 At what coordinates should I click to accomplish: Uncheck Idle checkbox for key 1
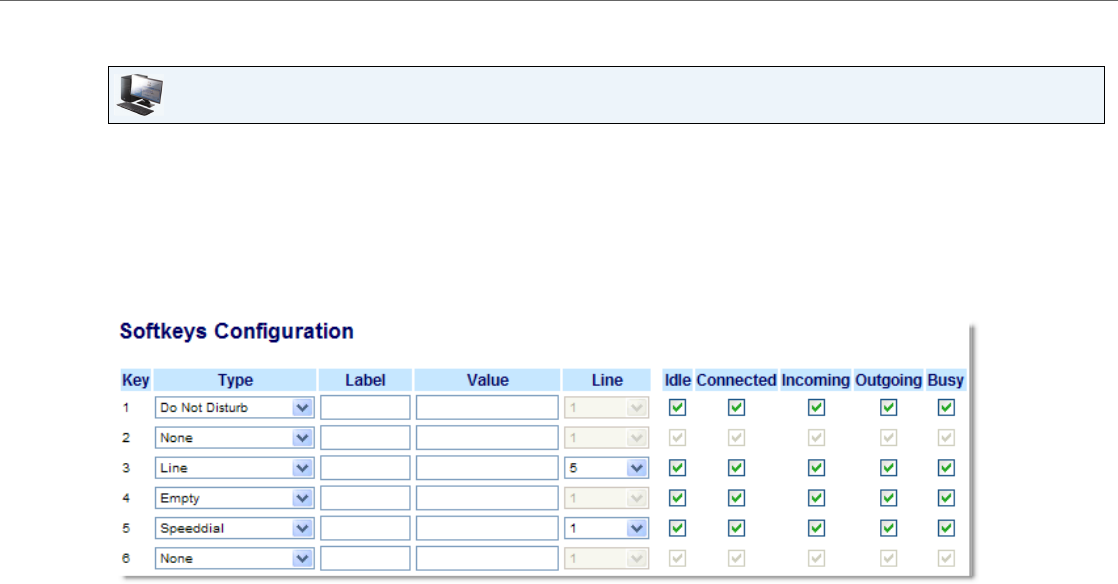coord(677,408)
